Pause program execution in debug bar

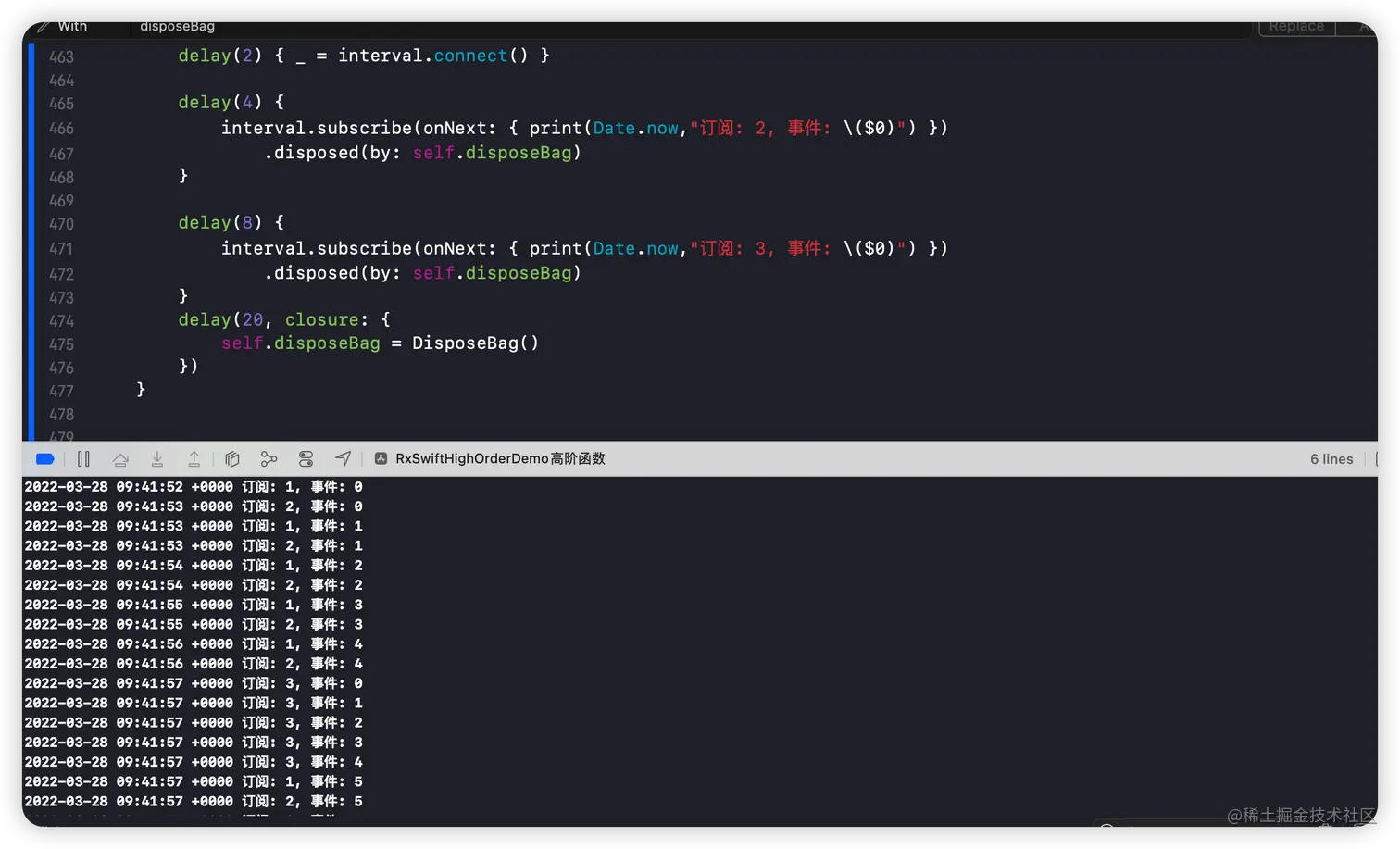click(x=83, y=459)
